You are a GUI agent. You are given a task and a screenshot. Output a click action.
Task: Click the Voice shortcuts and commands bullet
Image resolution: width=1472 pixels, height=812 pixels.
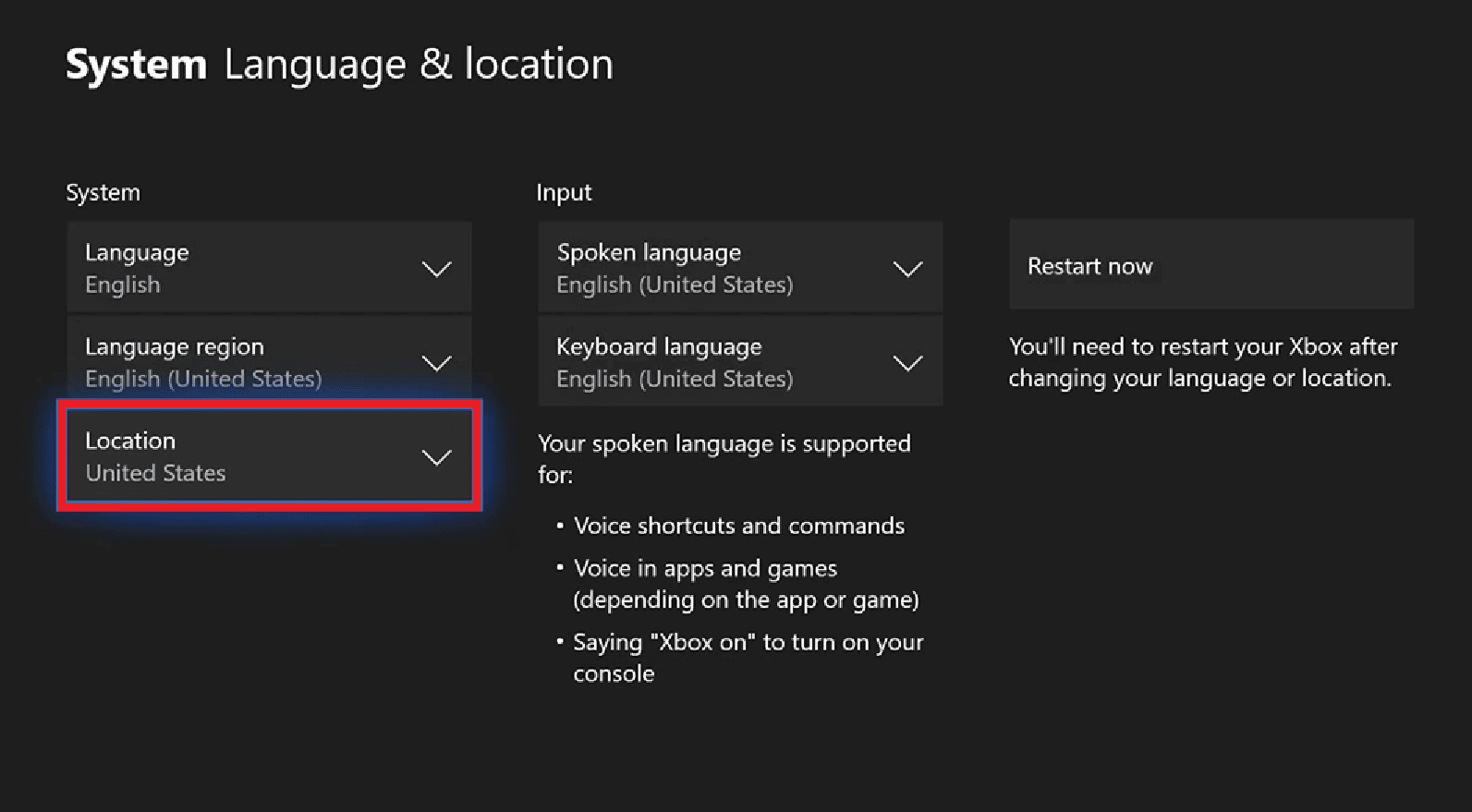pyautogui.click(x=738, y=526)
